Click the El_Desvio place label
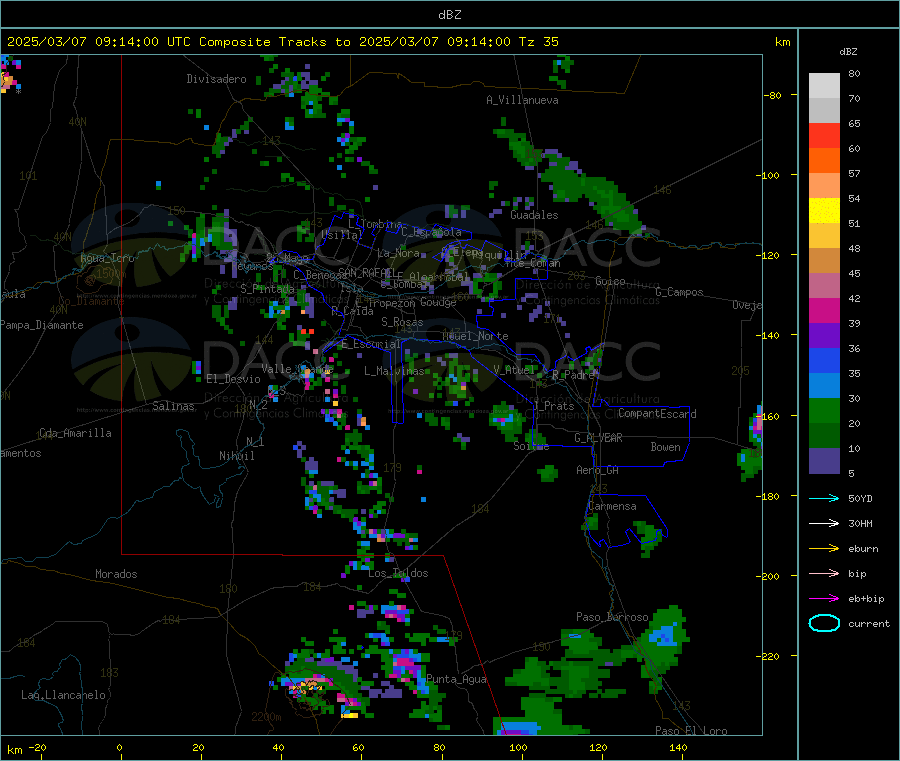 (x=233, y=379)
